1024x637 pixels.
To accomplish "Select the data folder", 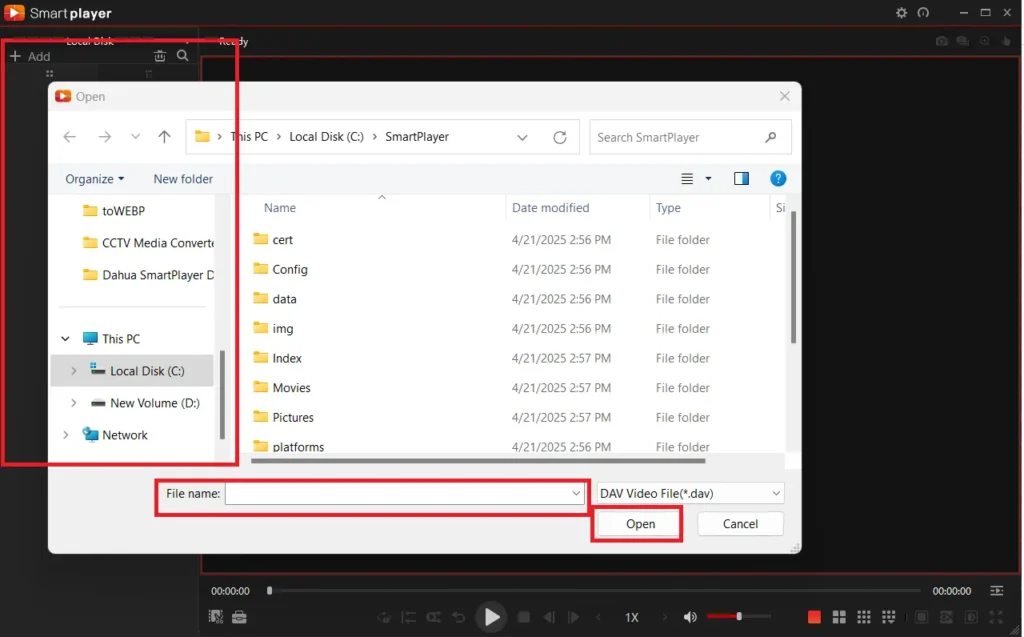I will [275, 299].
